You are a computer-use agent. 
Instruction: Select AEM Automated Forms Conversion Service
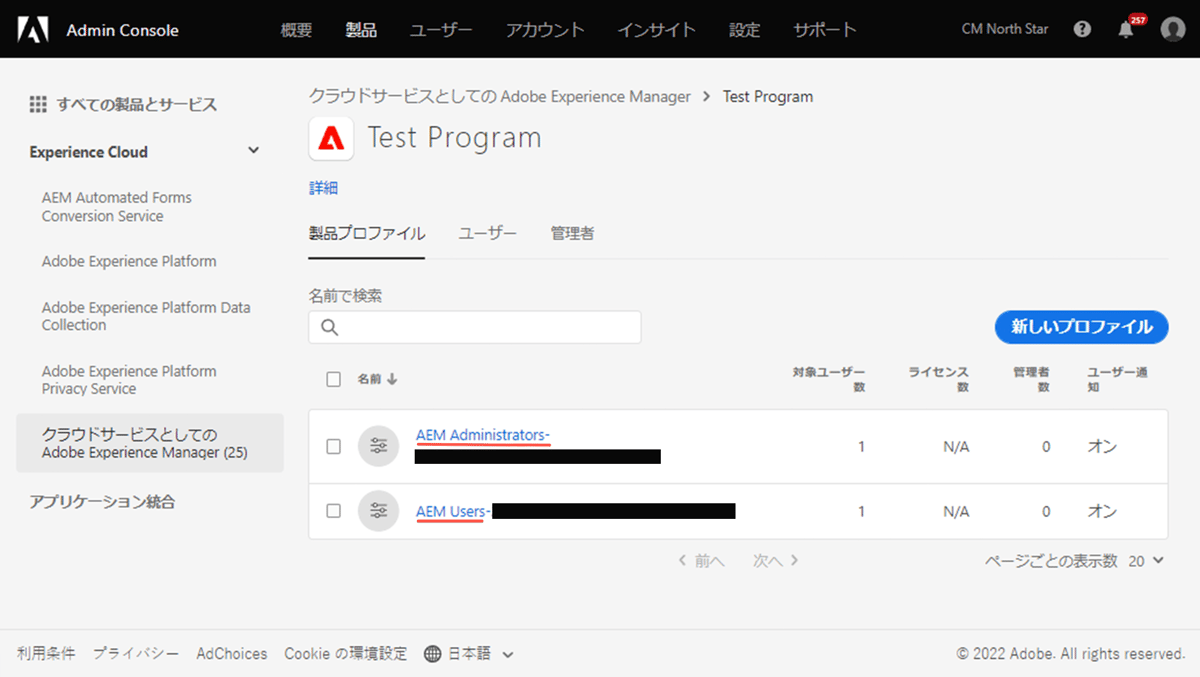click(117, 207)
